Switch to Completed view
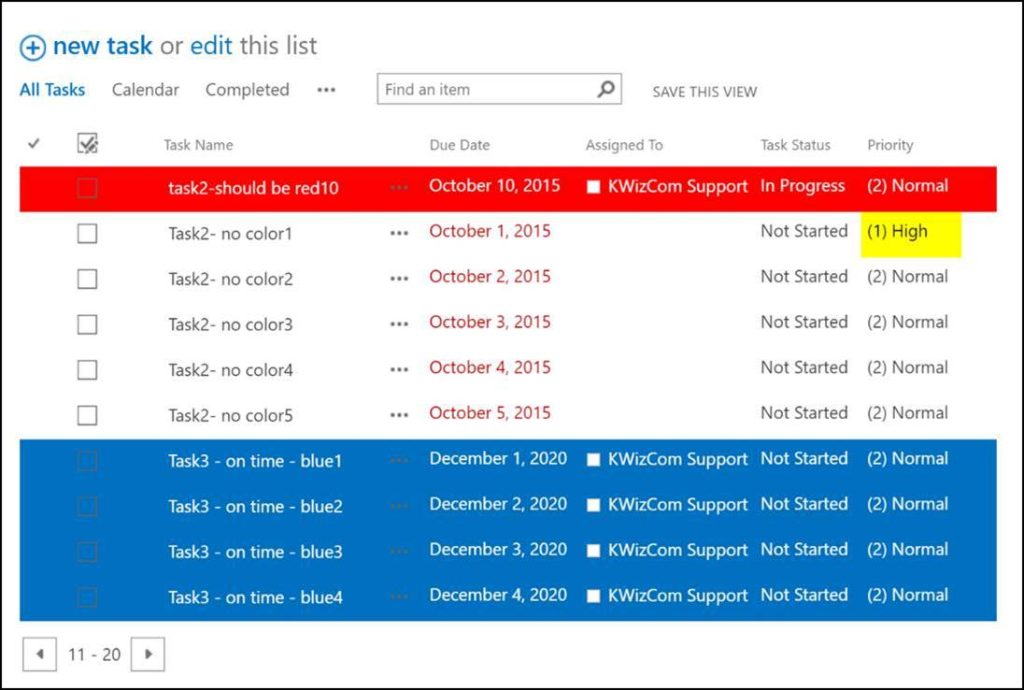 coord(247,90)
